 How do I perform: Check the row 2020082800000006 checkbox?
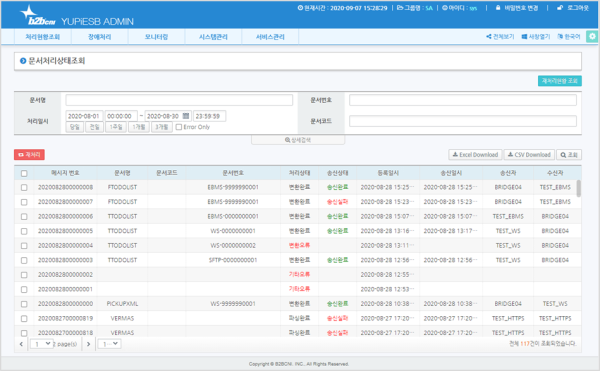(x=24, y=216)
